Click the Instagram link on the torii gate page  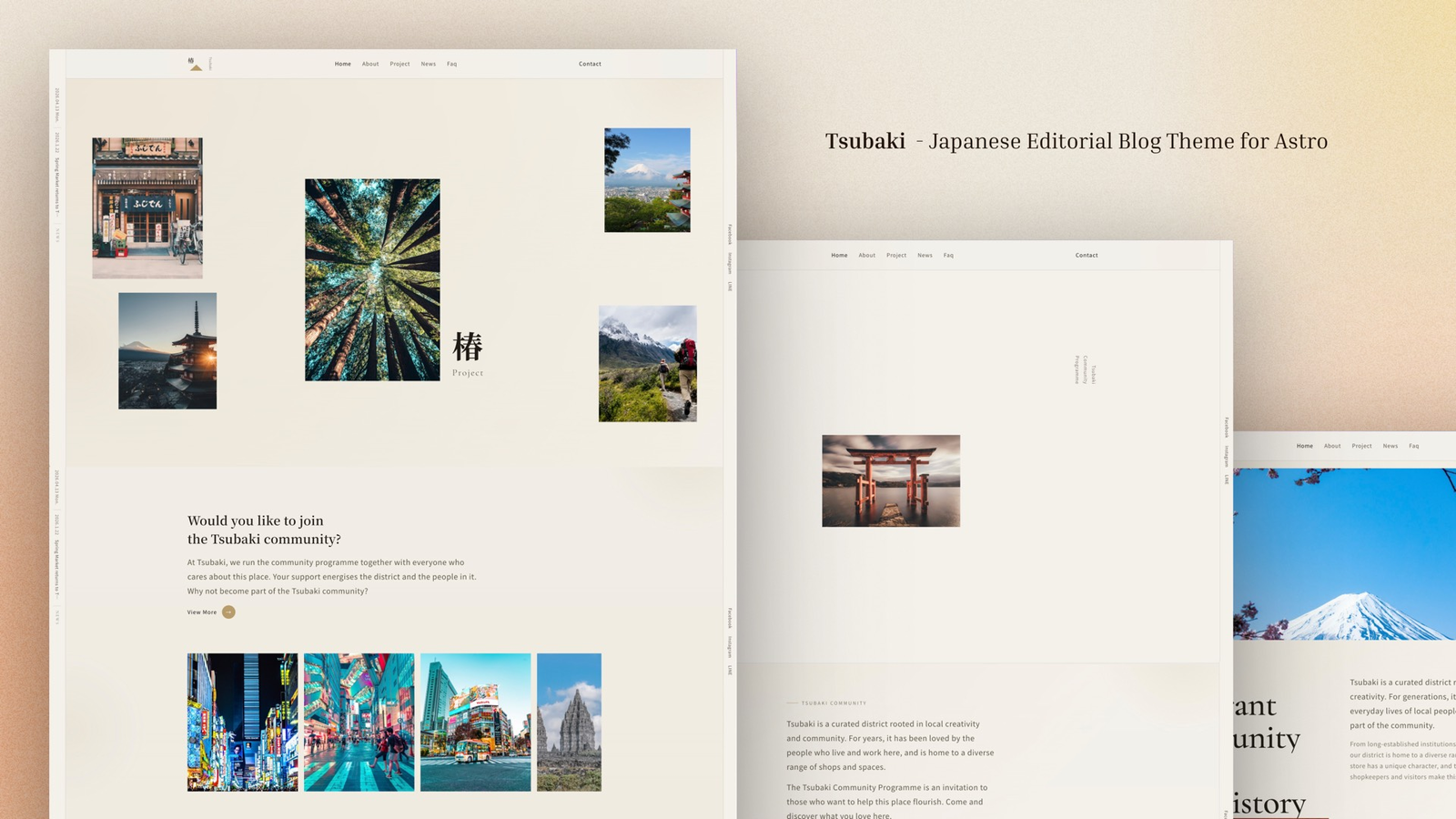click(x=1227, y=457)
